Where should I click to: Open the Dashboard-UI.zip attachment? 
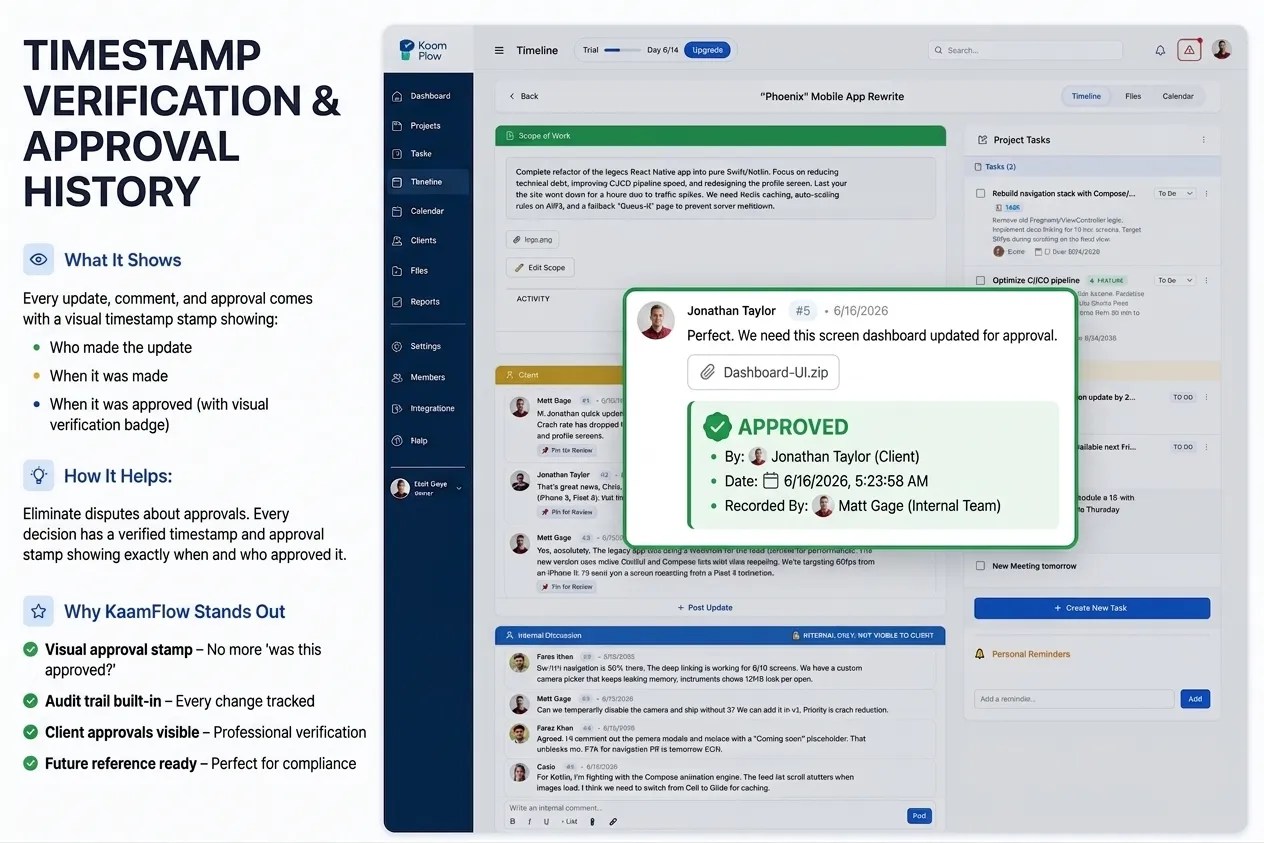point(763,372)
